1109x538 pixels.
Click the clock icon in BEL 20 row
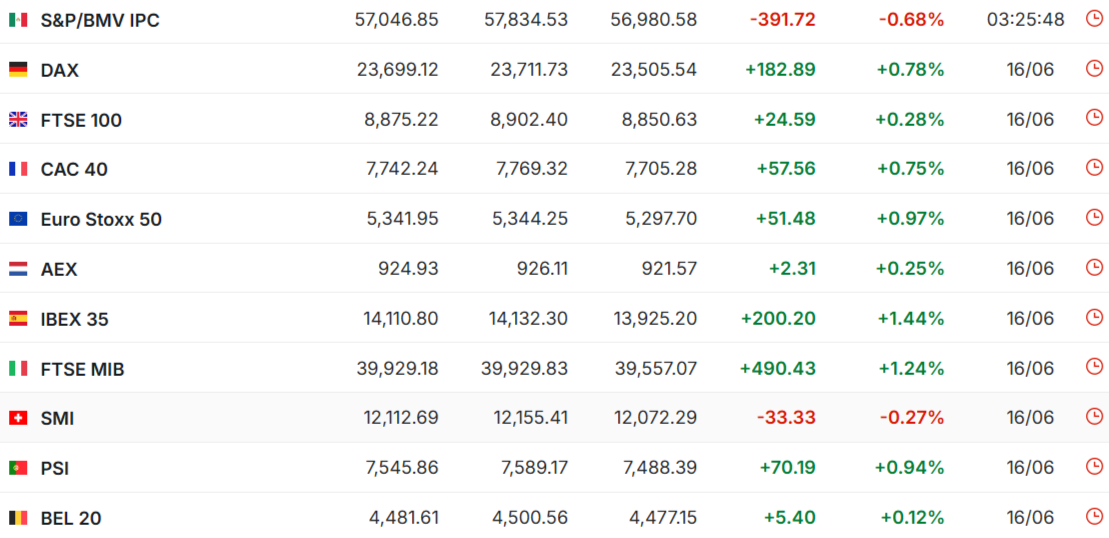pyautogui.click(x=1093, y=516)
